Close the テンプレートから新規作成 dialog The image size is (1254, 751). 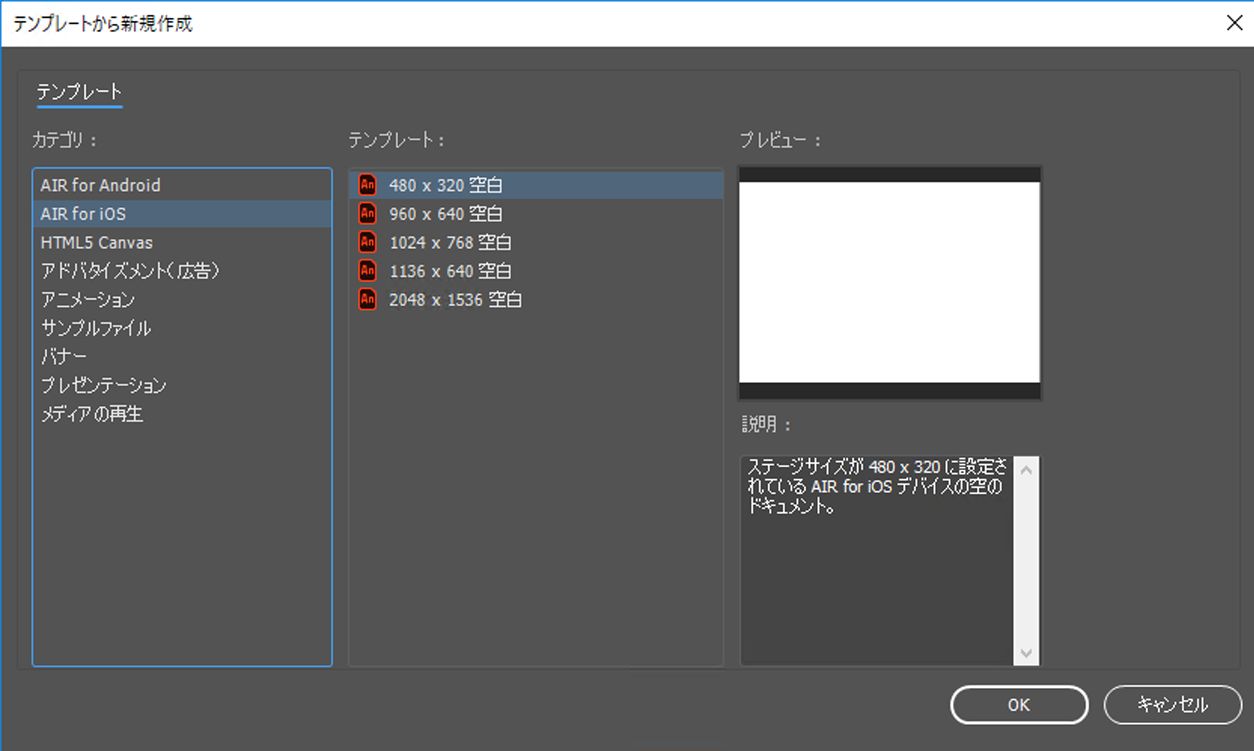point(1235,23)
